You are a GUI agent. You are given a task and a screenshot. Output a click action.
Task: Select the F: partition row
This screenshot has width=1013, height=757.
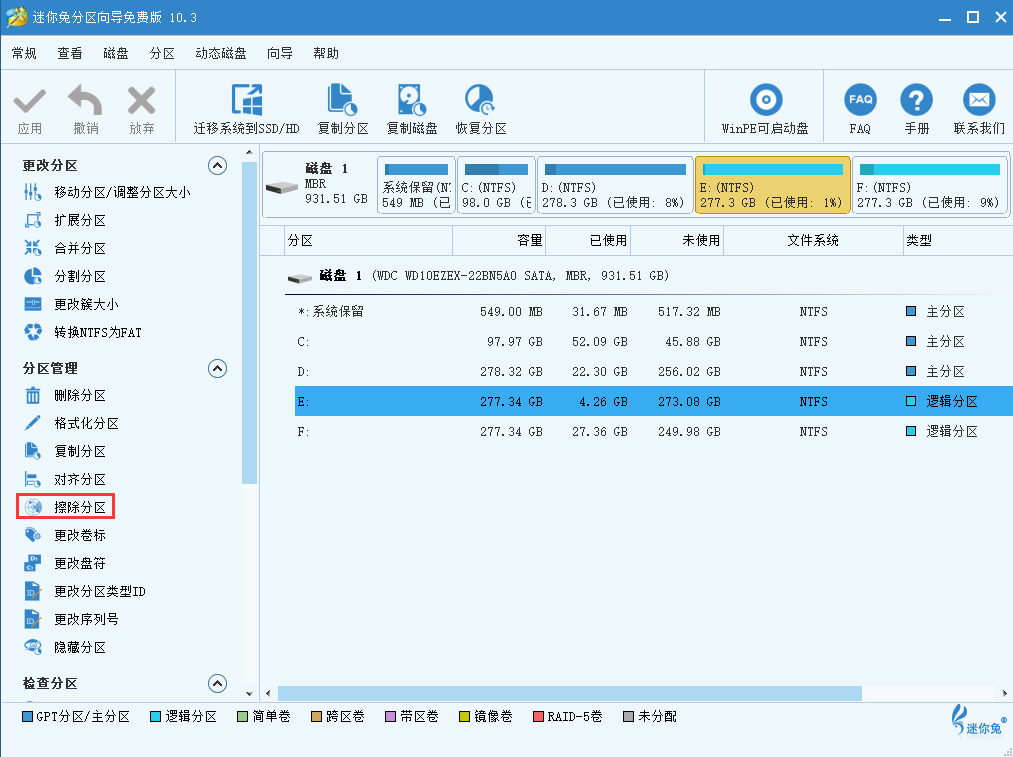(x=654, y=431)
